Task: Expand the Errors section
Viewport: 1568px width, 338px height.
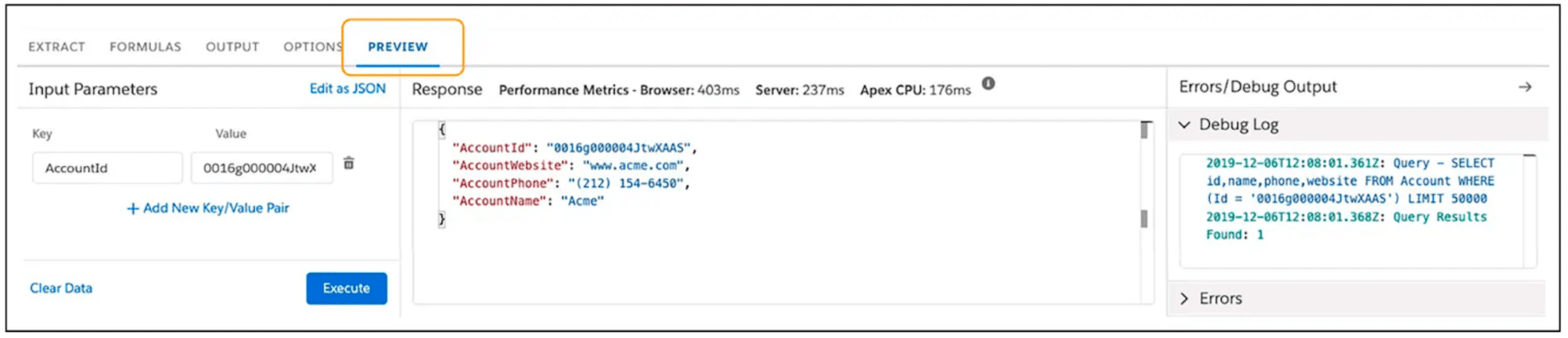Action: pos(1184,298)
